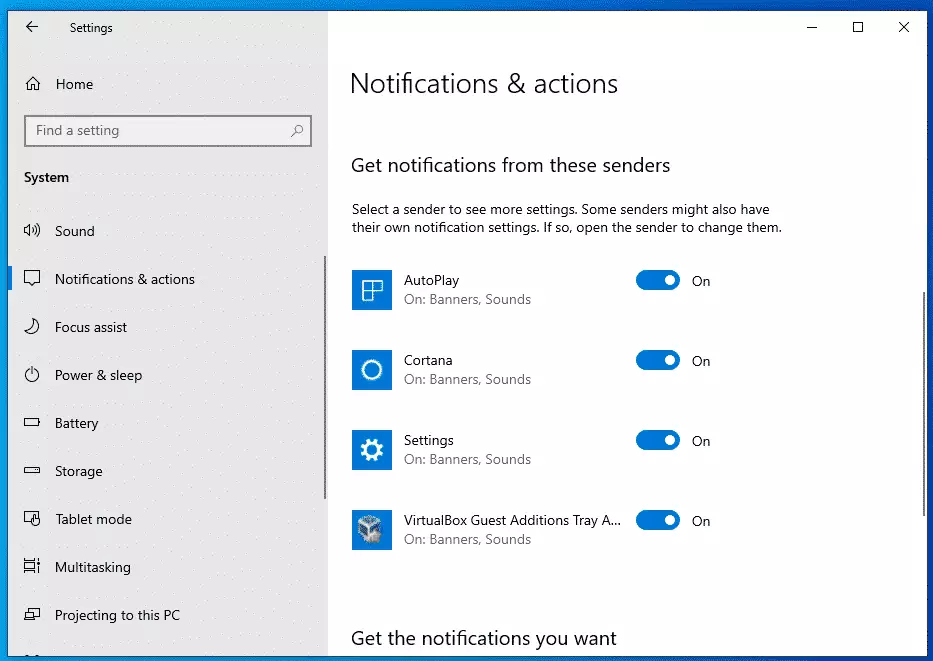Click the Settings gear sender icon

[x=372, y=450]
